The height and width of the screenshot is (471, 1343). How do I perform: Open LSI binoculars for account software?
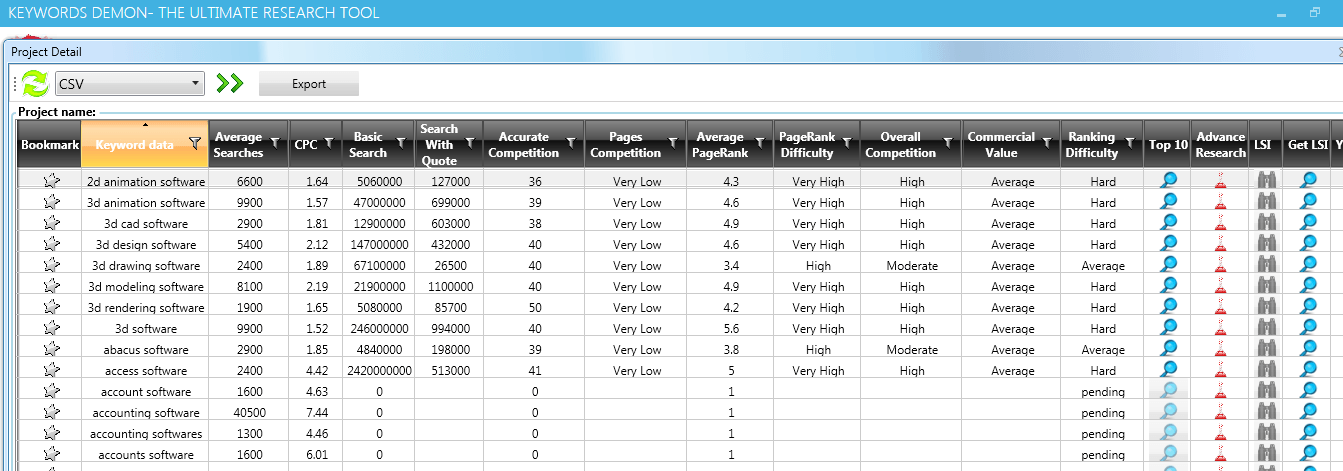tap(1266, 391)
